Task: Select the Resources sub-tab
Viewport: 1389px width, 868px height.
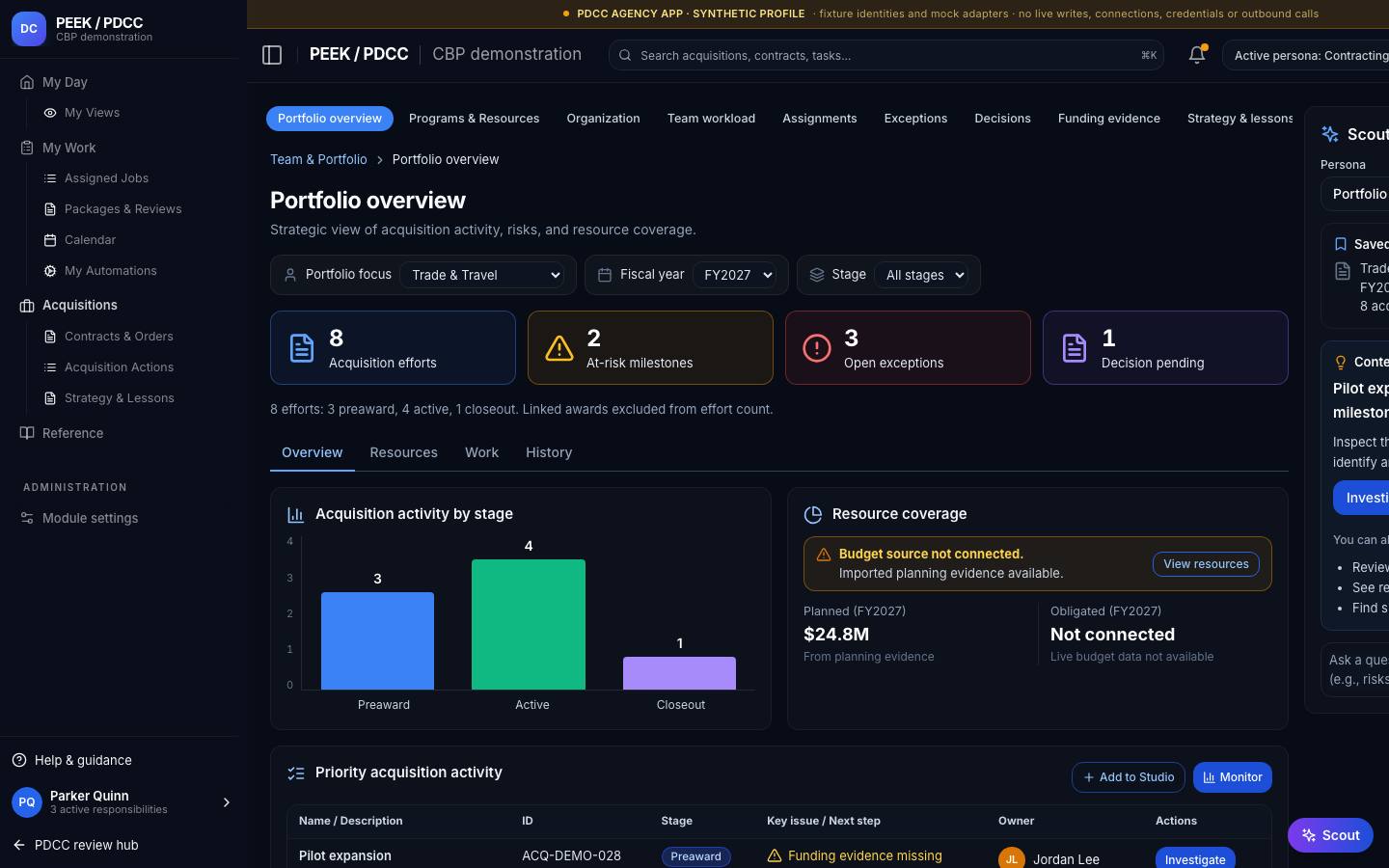Action: tap(403, 452)
